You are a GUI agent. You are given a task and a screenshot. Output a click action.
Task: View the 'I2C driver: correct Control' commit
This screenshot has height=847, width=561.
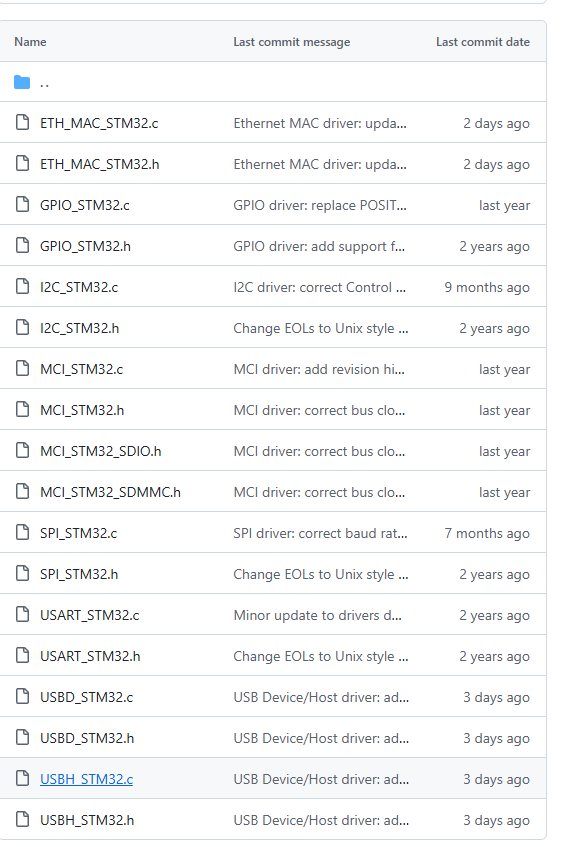320,287
